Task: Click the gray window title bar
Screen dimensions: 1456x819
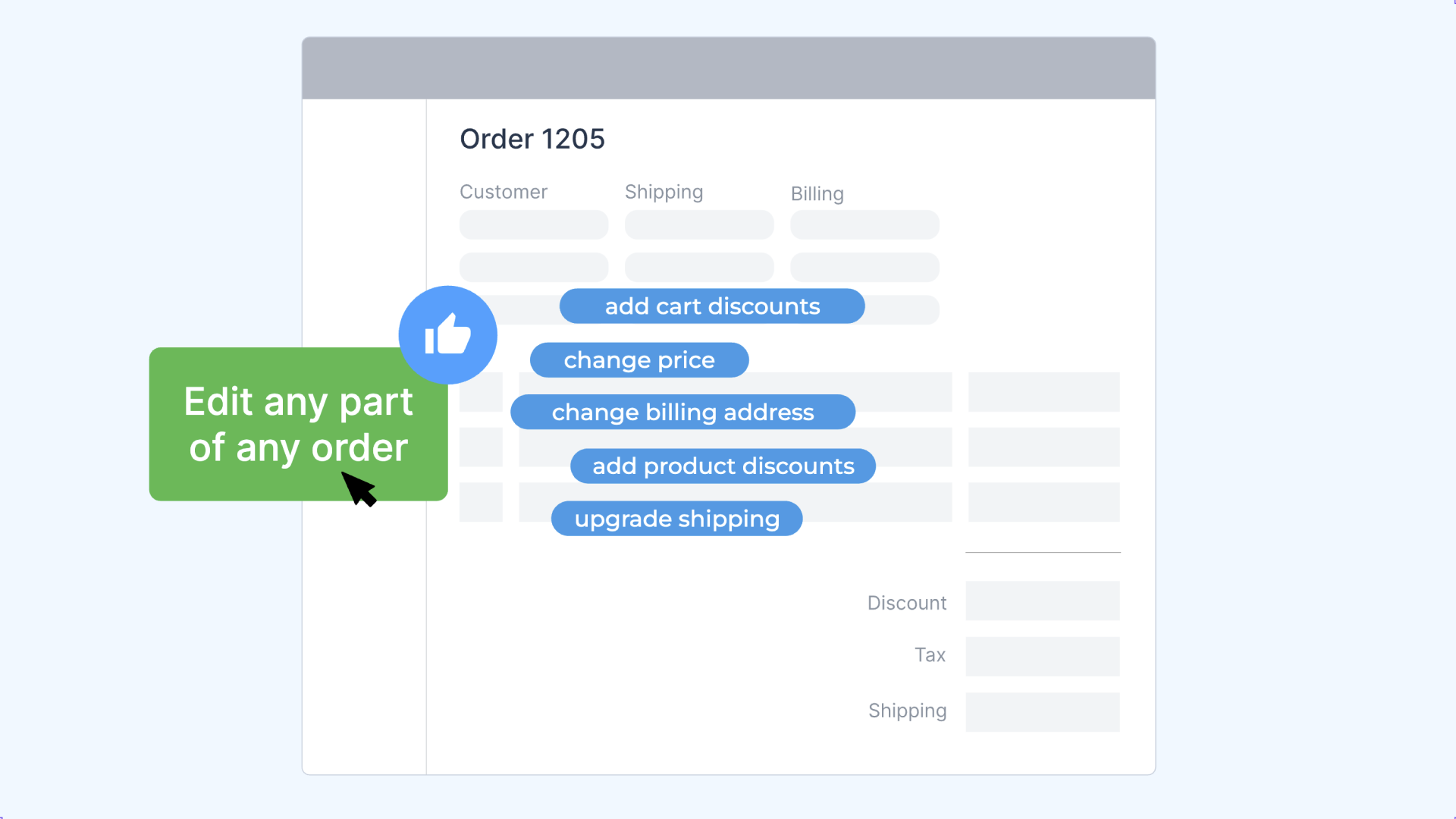Action: 728,67
